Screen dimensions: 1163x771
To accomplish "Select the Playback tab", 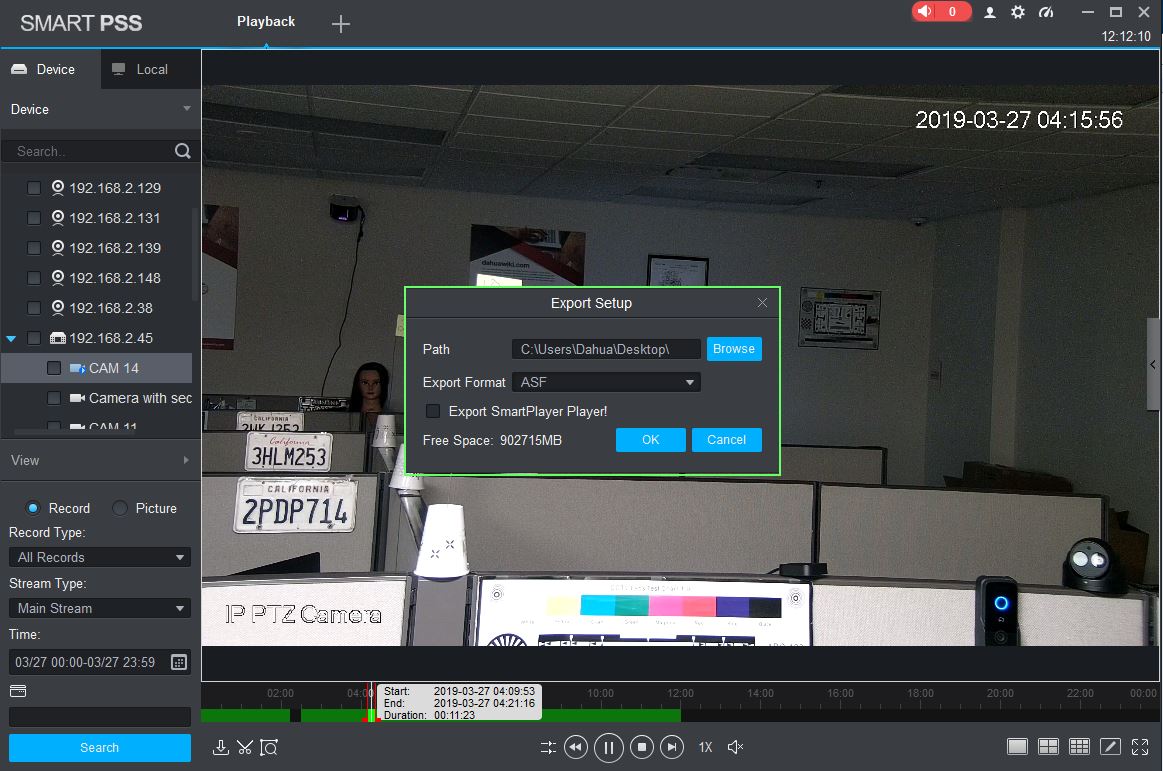I will (266, 22).
